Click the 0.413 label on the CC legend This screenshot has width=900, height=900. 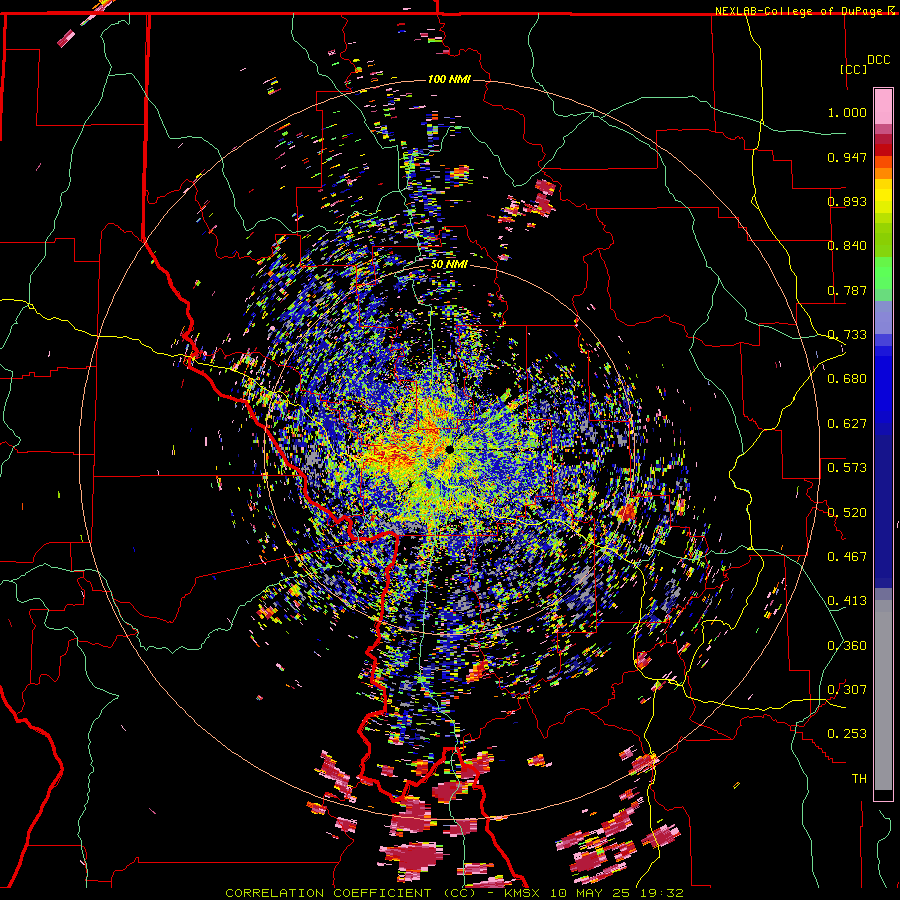click(847, 601)
